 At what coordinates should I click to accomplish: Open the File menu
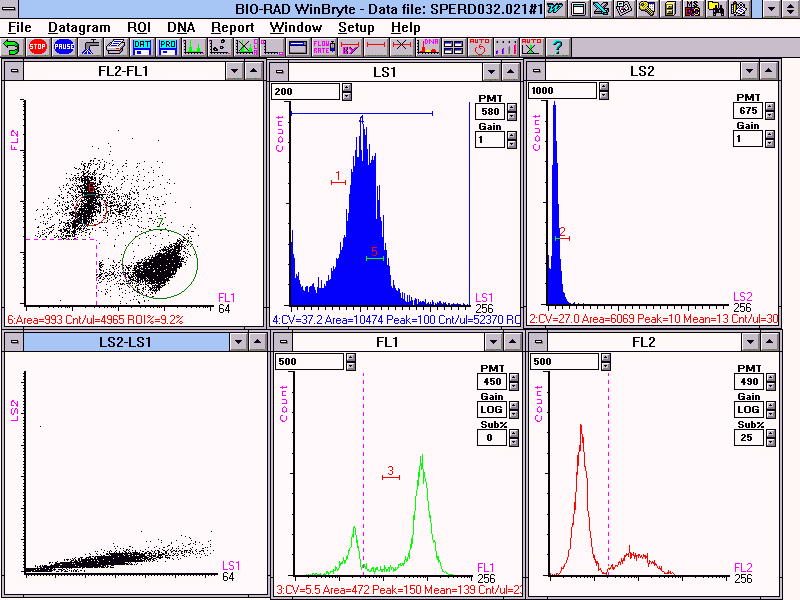pos(19,28)
